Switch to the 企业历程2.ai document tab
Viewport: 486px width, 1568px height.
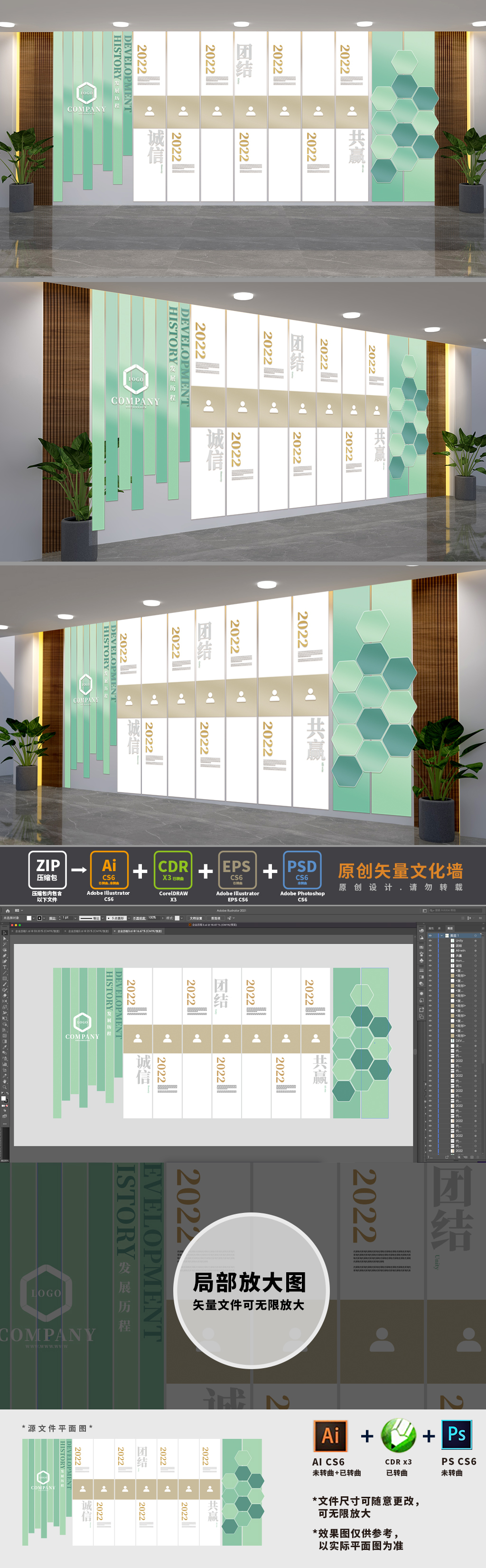pos(88,931)
